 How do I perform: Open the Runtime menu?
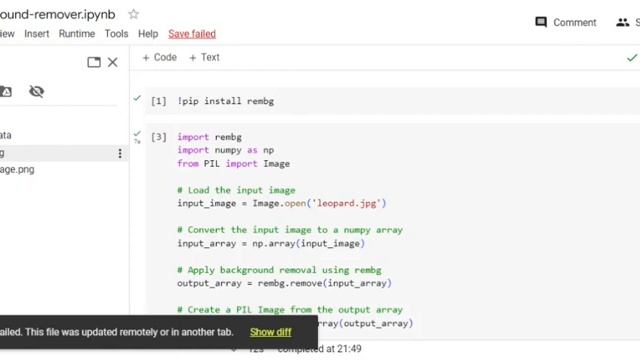77,34
